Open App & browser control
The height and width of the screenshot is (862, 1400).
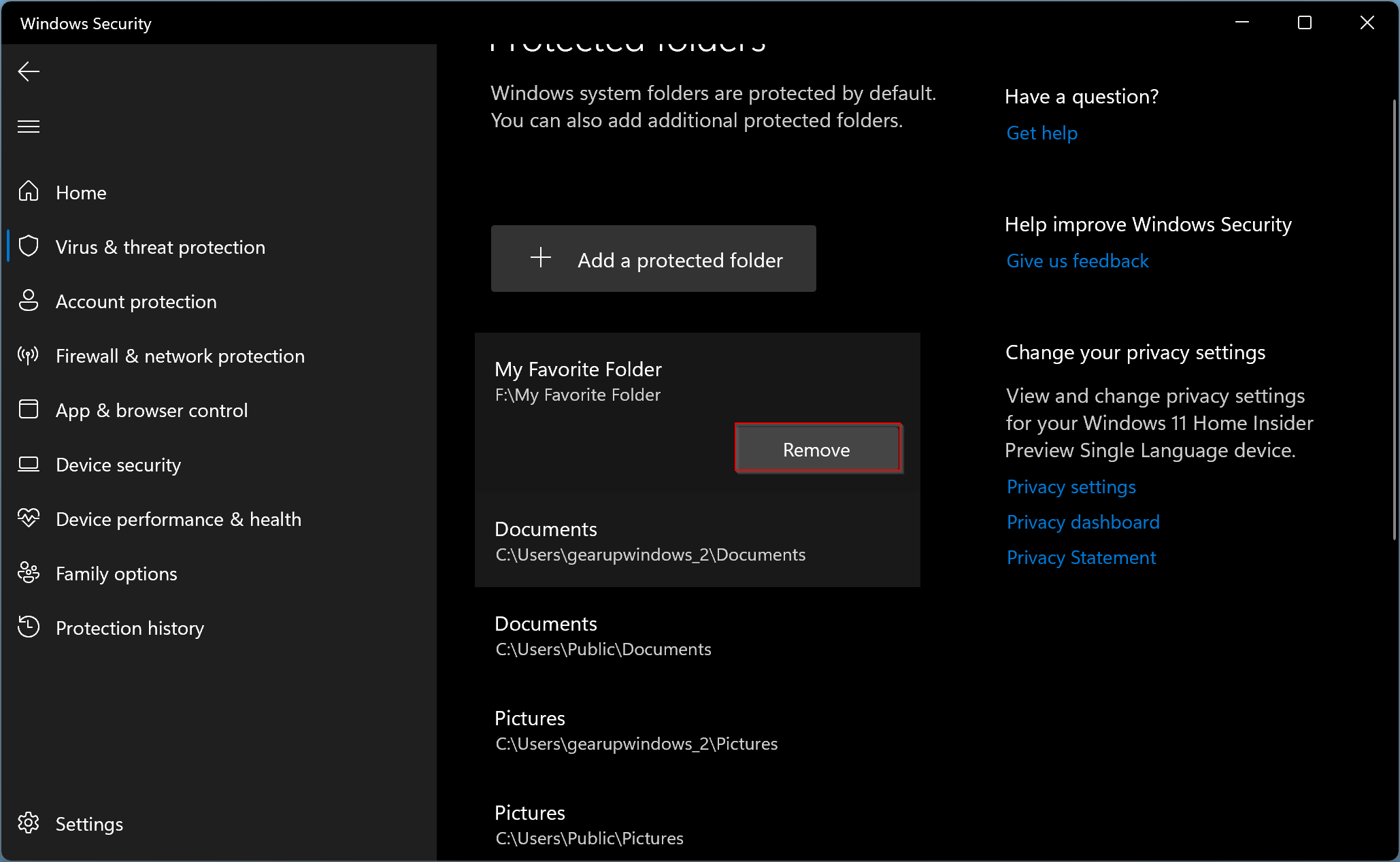tap(152, 410)
